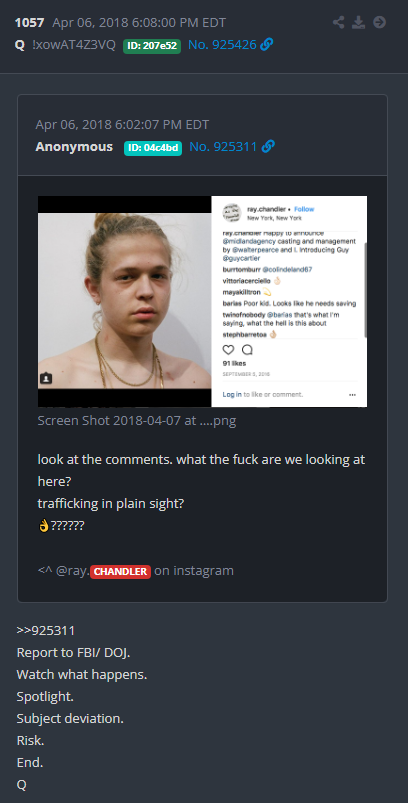Click the teal ID: 04c4bd badge
Image resolution: width=408 pixels, height=803 pixels.
pyautogui.click(x=153, y=148)
